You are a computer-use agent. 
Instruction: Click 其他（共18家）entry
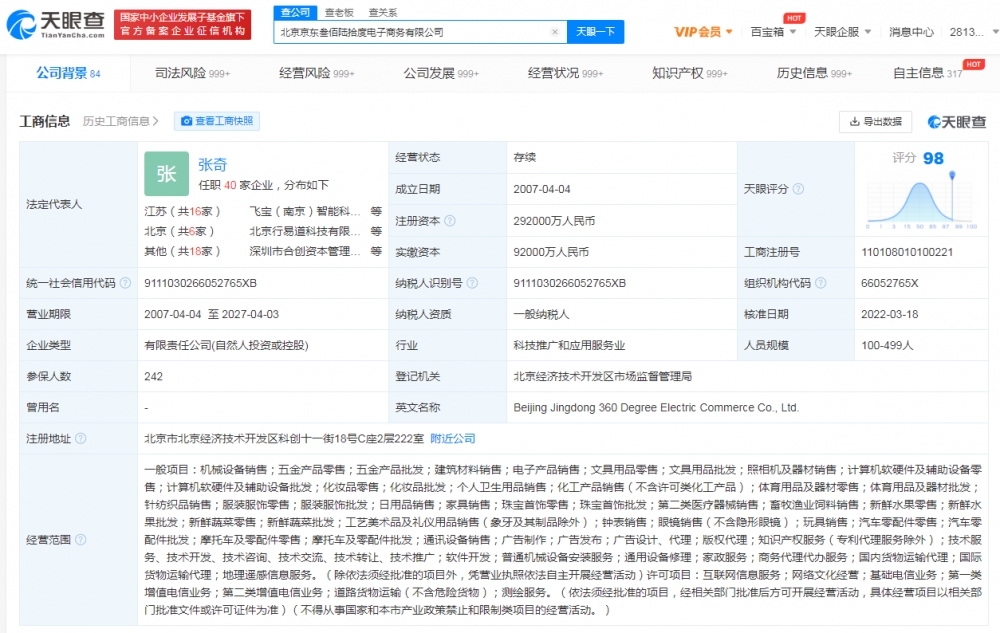pos(182,251)
